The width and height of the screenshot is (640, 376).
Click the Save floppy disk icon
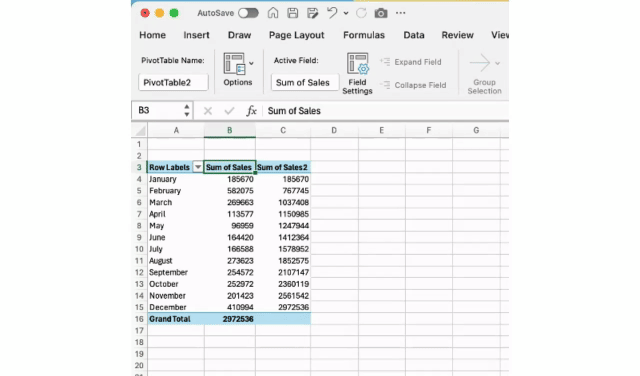293,13
